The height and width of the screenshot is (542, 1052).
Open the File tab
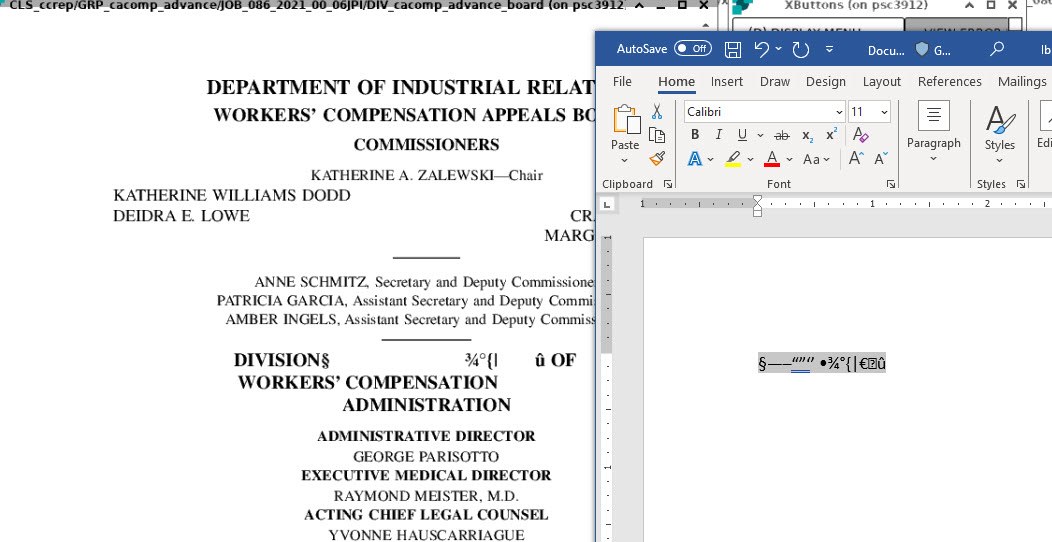tap(622, 81)
